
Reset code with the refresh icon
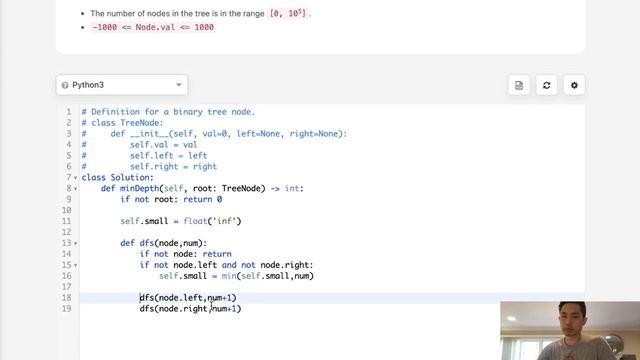[x=547, y=85]
